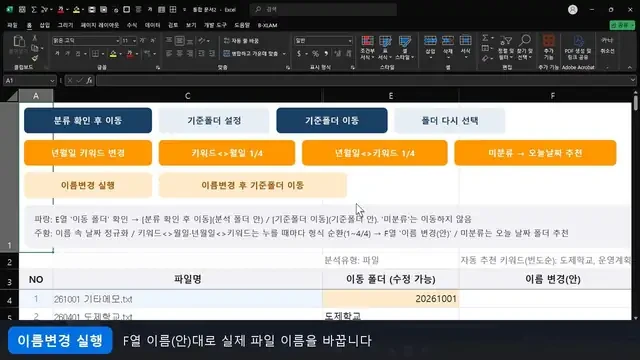Open the 파일 menu tab
Screen dimensions: 640x360
point(12,25)
